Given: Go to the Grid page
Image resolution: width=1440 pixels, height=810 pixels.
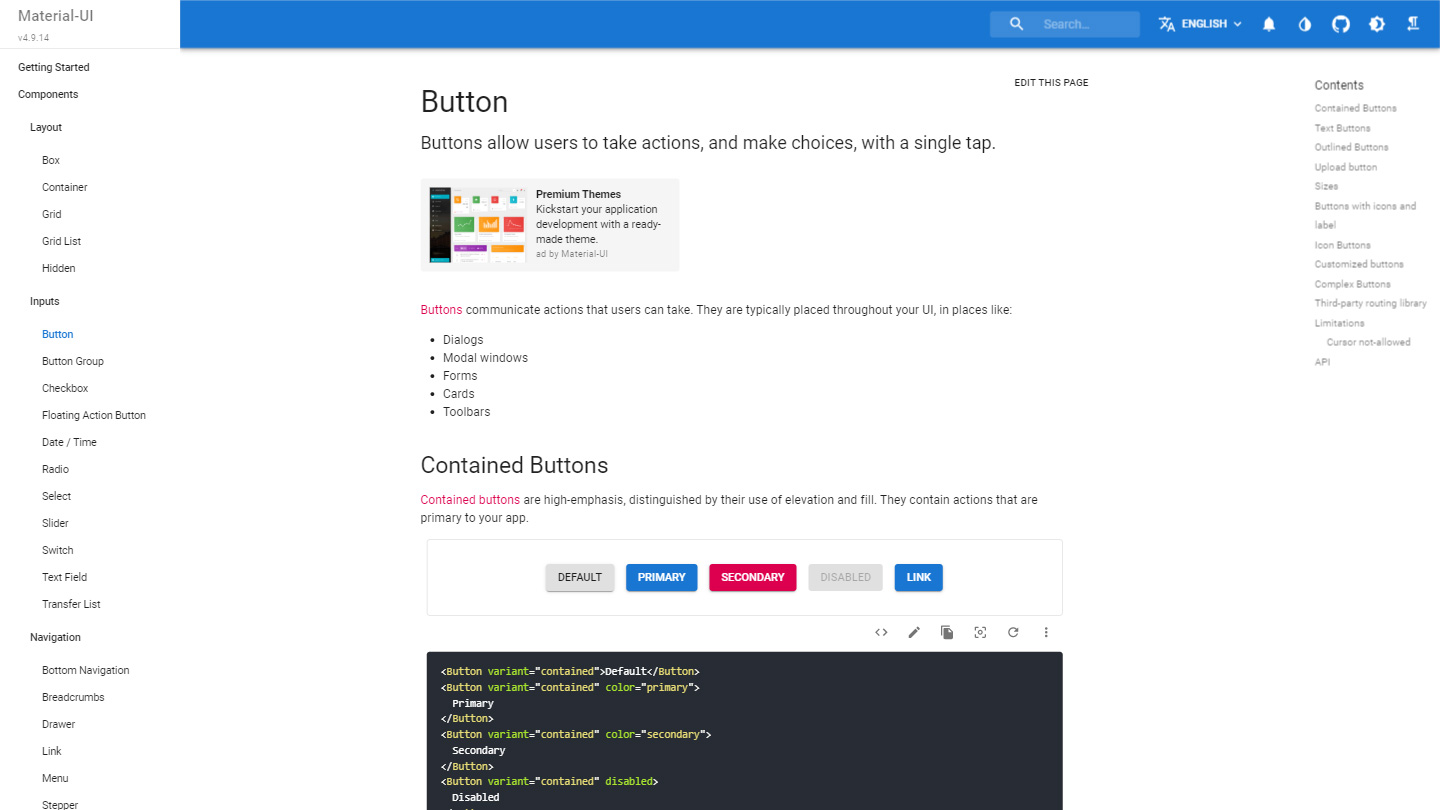Looking at the screenshot, I should point(52,214).
